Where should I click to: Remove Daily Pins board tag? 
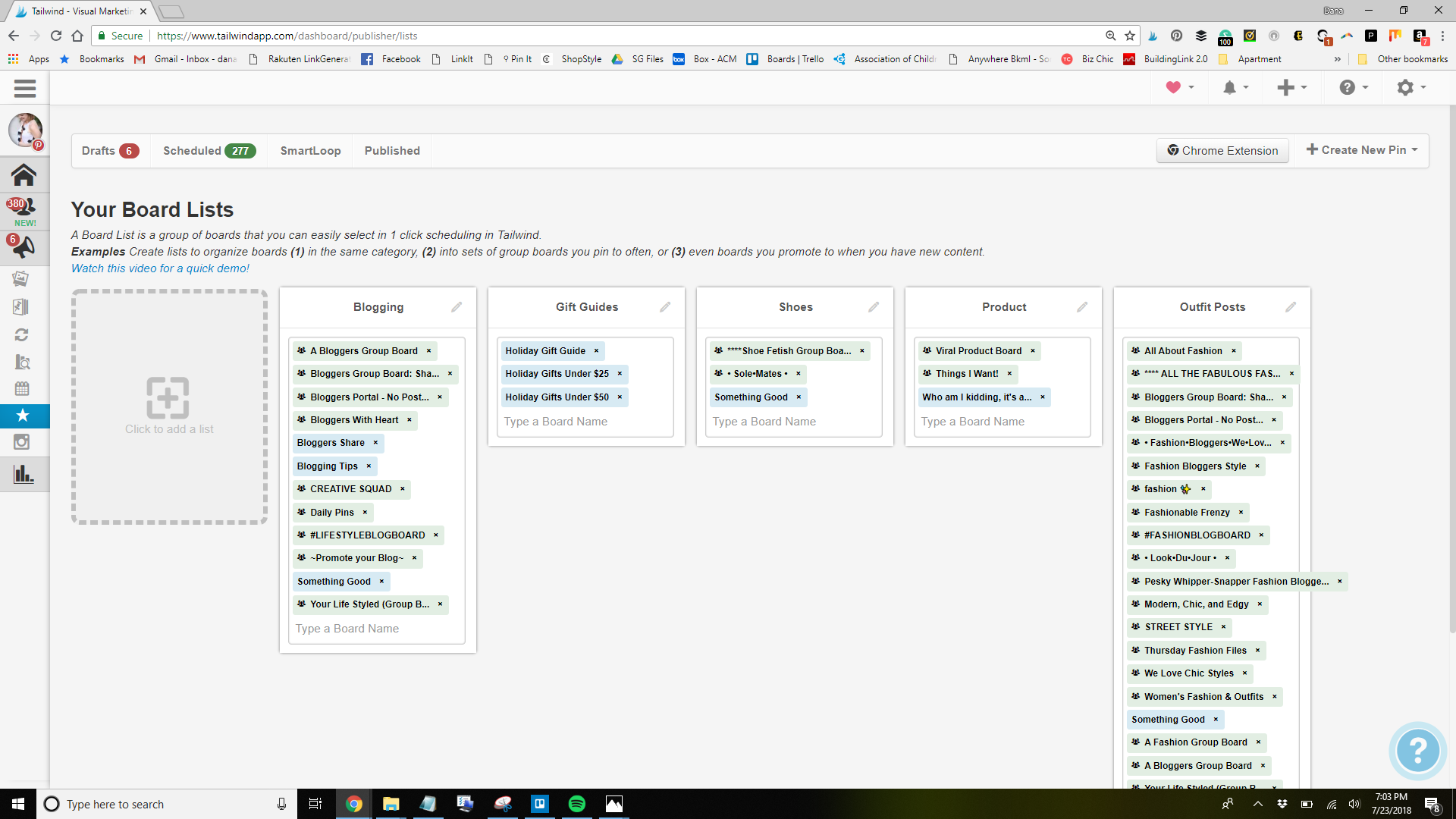click(365, 513)
